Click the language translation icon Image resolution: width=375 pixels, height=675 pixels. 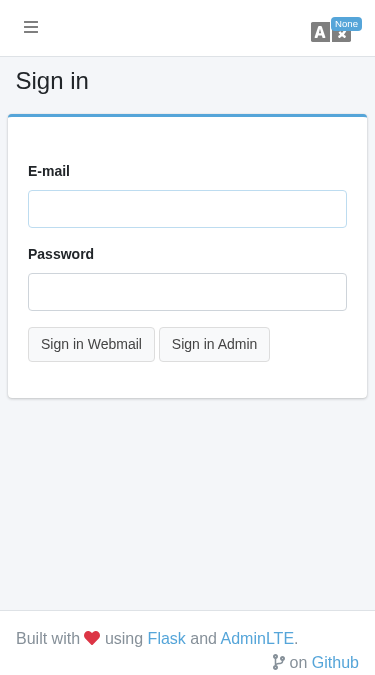point(331,32)
